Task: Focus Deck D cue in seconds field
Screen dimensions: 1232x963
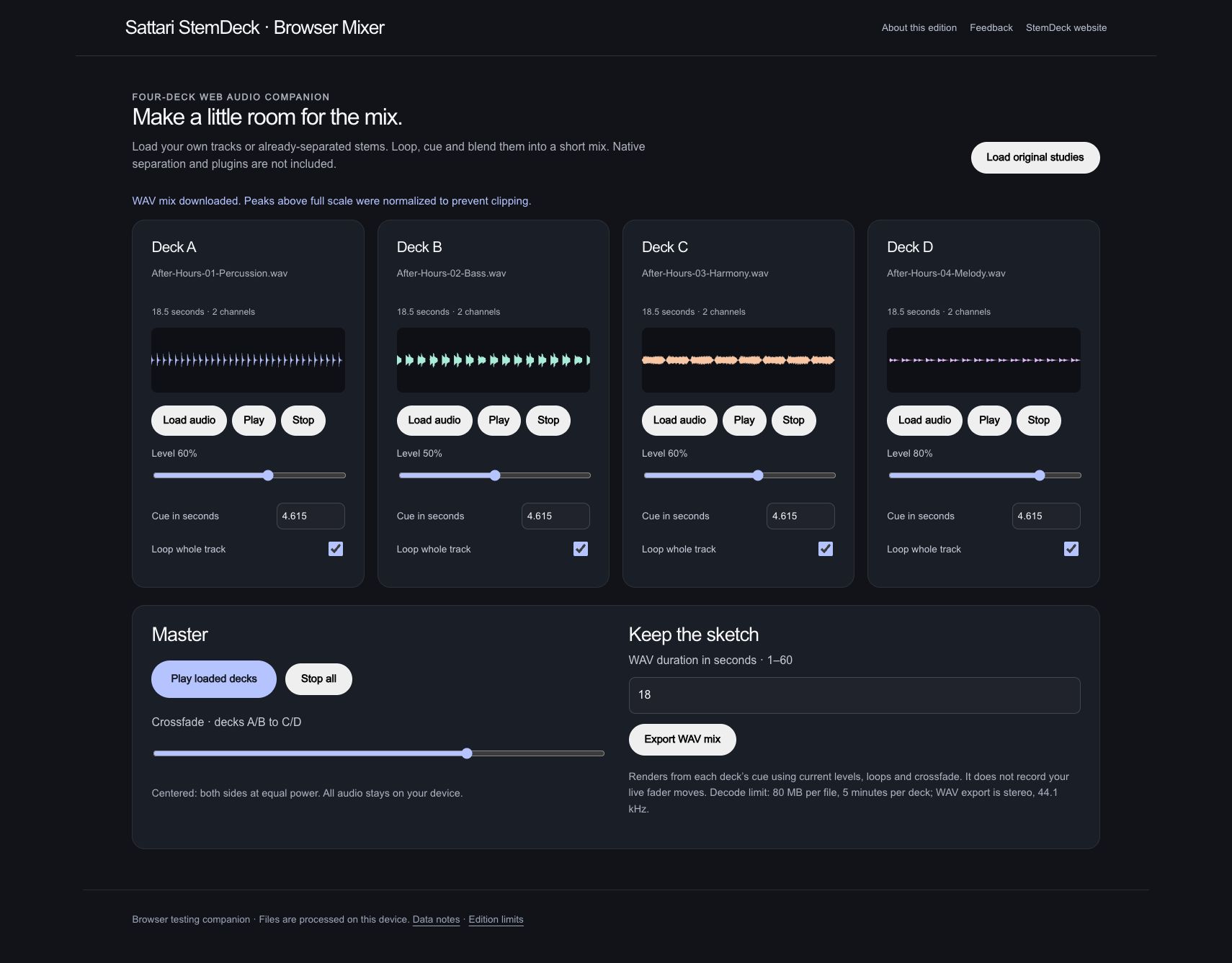Action: pyautogui.click(x=1046, y=516)
